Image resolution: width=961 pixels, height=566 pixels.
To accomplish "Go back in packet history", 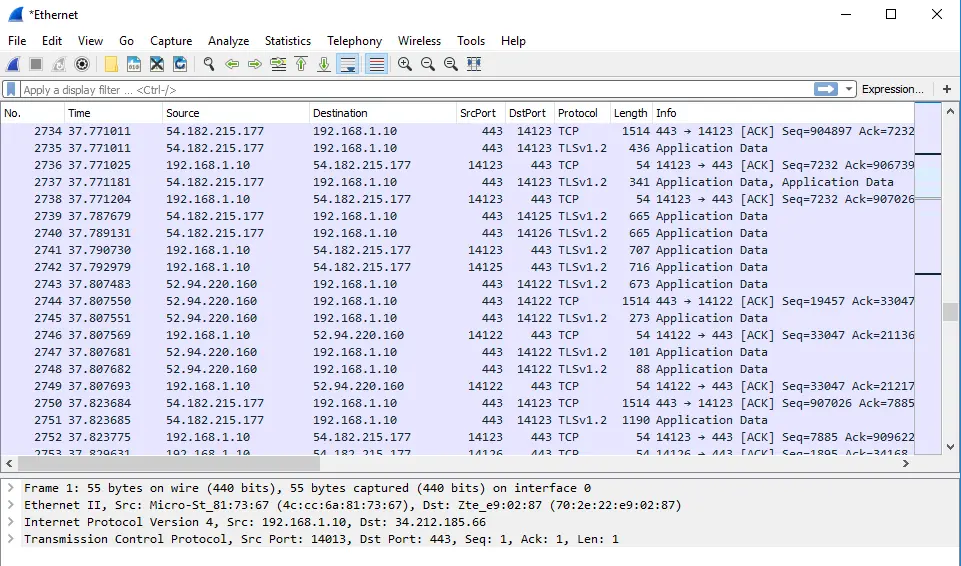I will point(232,64).
